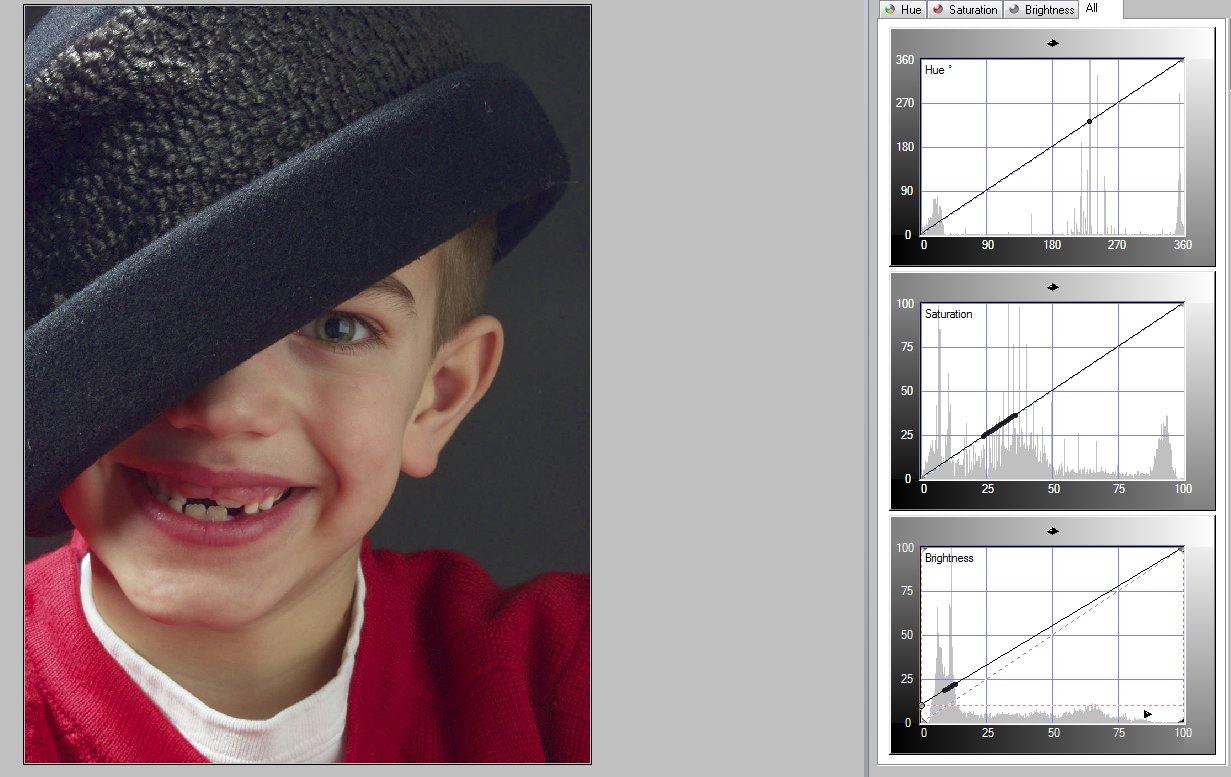
Task: Click the red sweater in the preview image
Action: tap(470, 660)
